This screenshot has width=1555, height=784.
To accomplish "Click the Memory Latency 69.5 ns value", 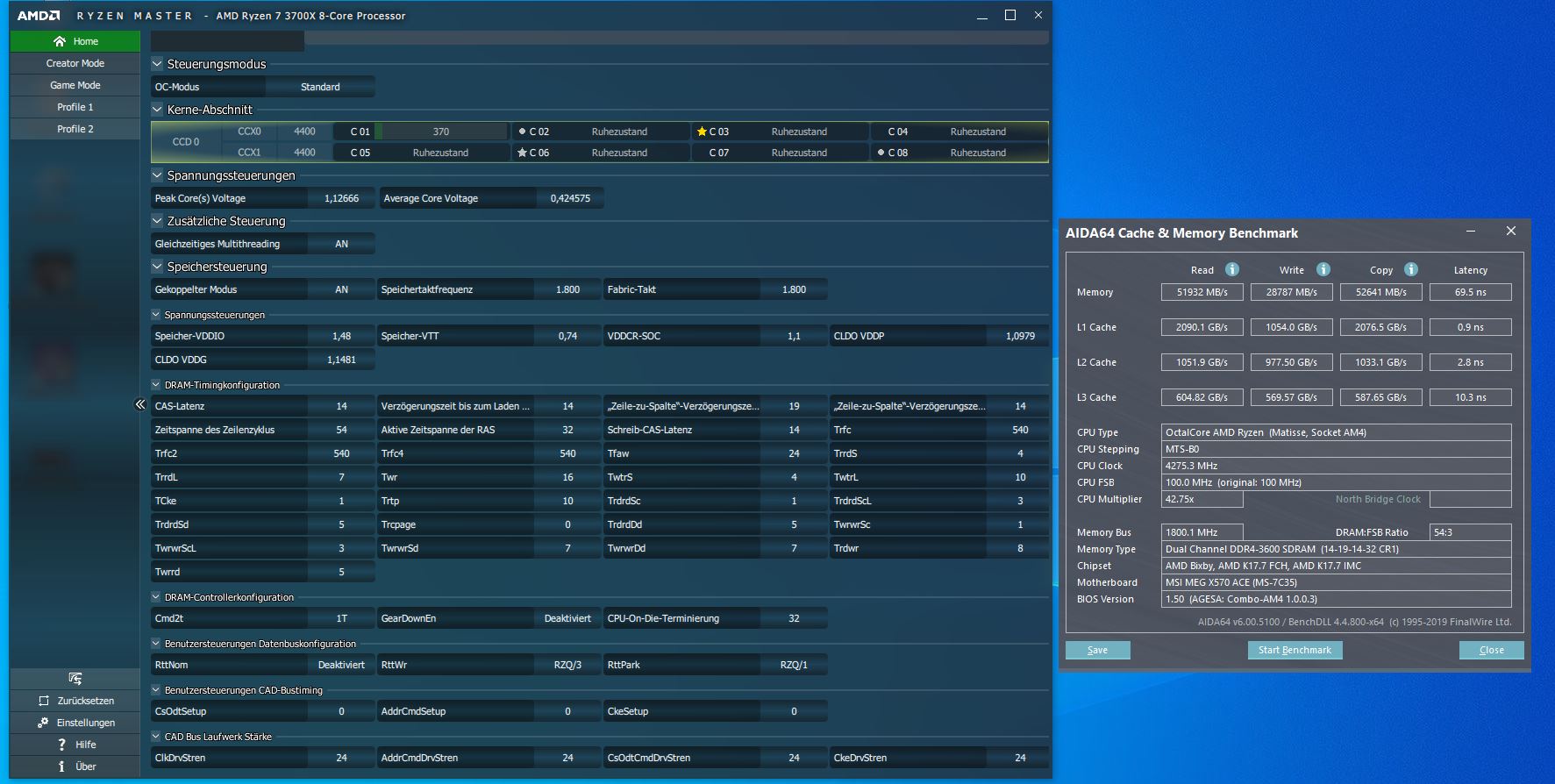I will 1470,292.
